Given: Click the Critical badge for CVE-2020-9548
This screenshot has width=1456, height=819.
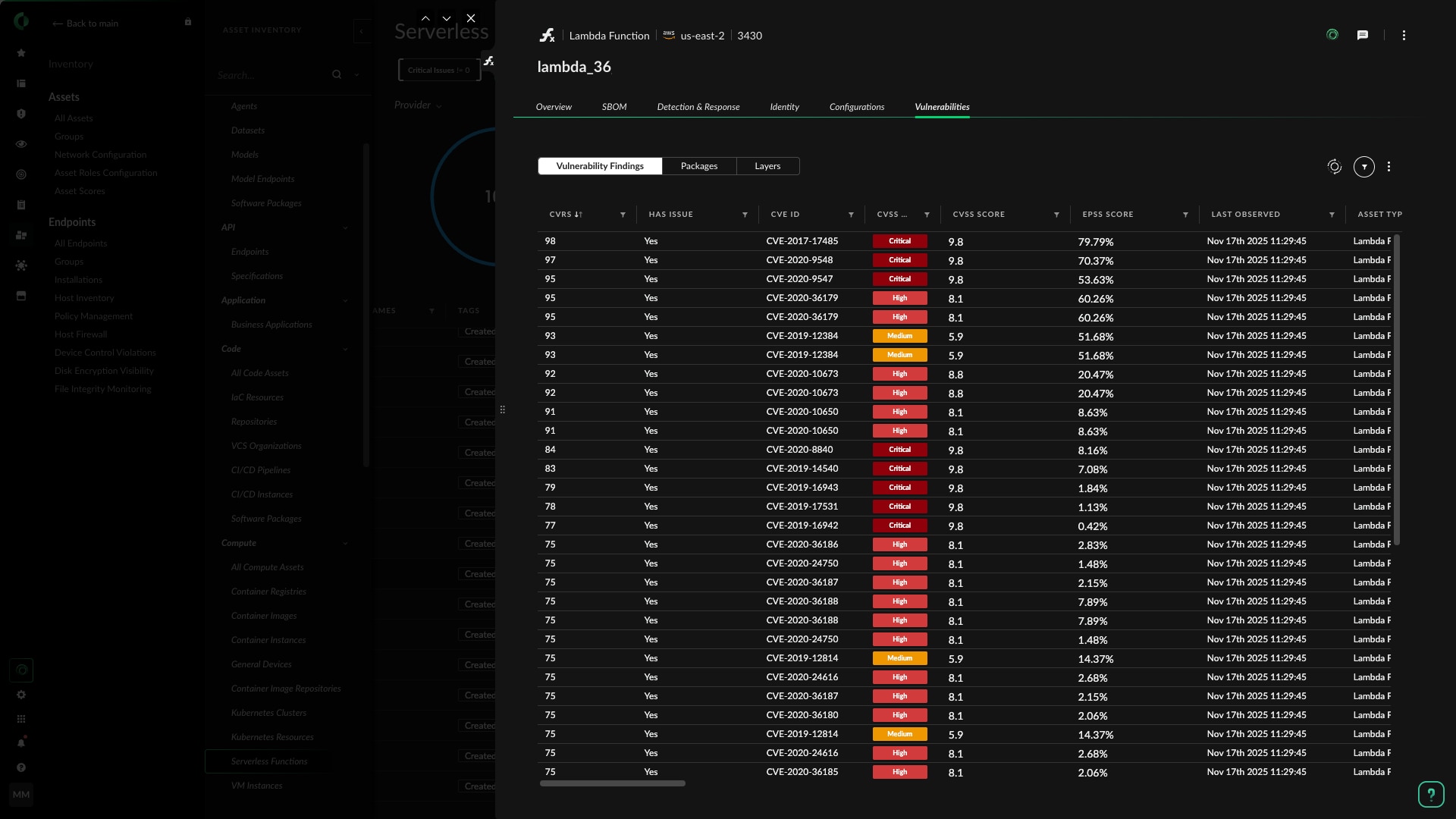Looking at the screenshot, I should coord(899,260).
